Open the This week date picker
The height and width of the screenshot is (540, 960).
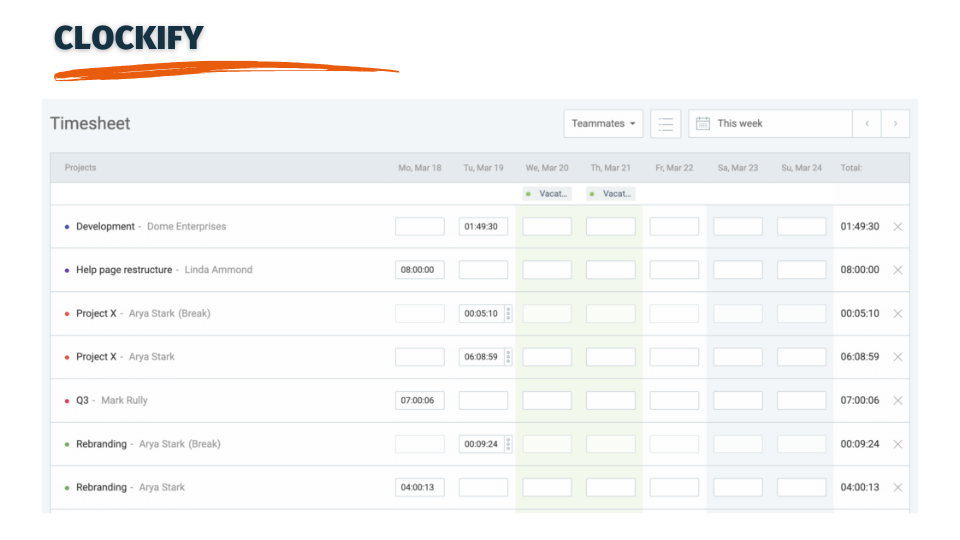pyautogui.click(x=770, y=124)
